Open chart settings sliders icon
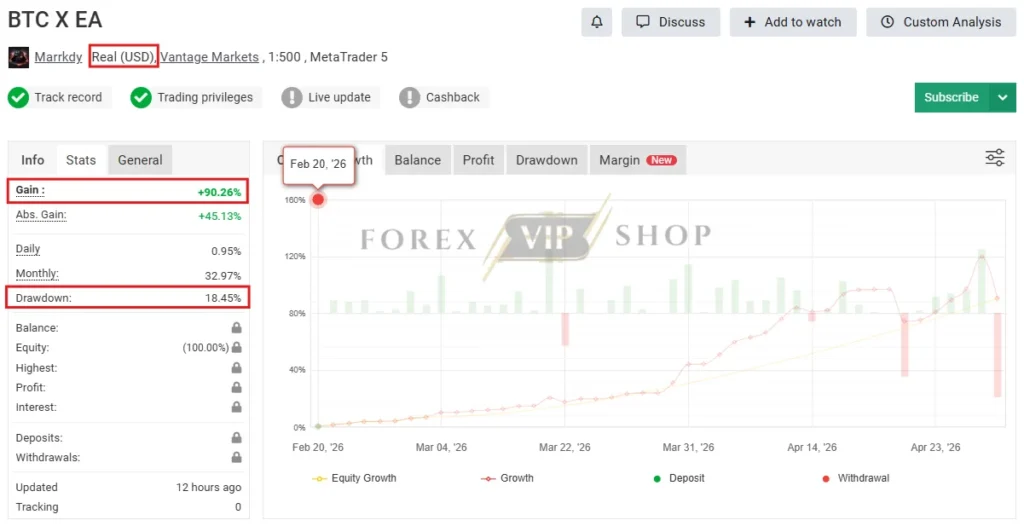The image size is (1024, 526). (x=995, y=157)
